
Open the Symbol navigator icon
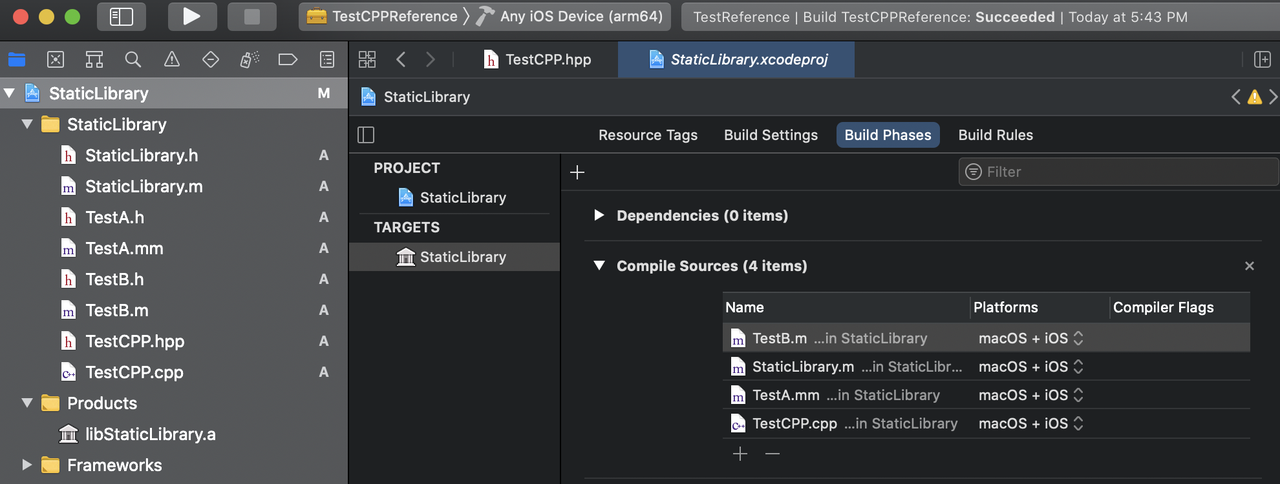94,60
